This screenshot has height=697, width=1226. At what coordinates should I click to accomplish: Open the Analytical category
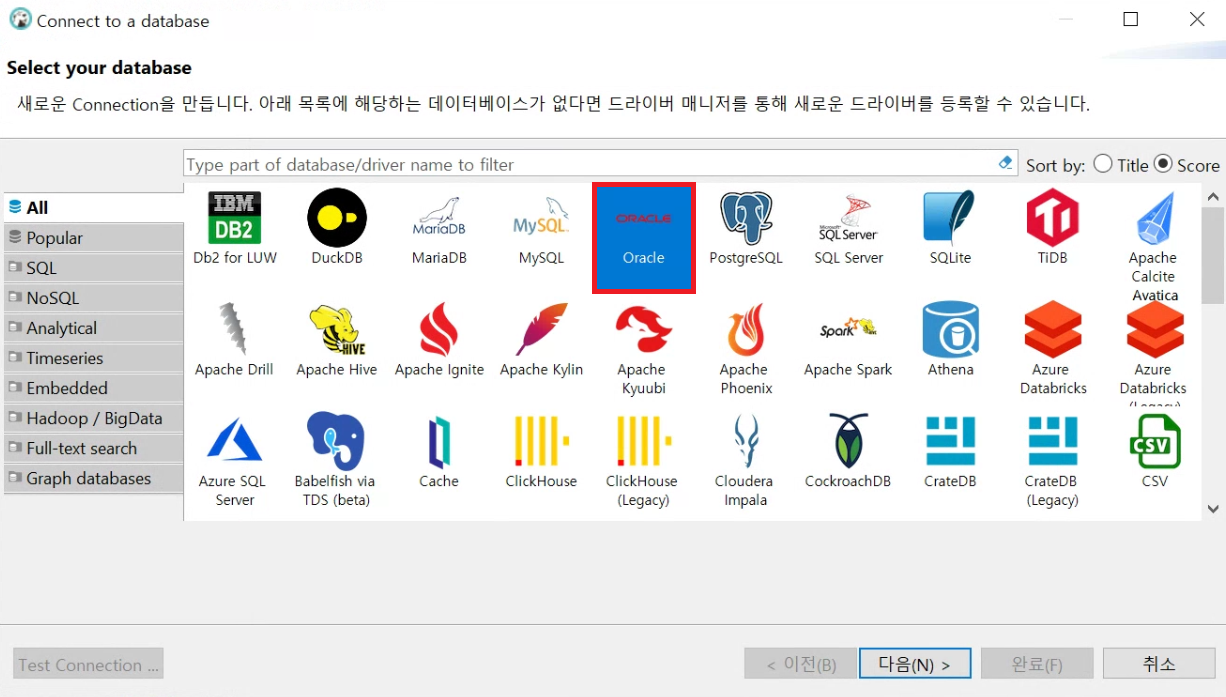(x=92, y=328)
